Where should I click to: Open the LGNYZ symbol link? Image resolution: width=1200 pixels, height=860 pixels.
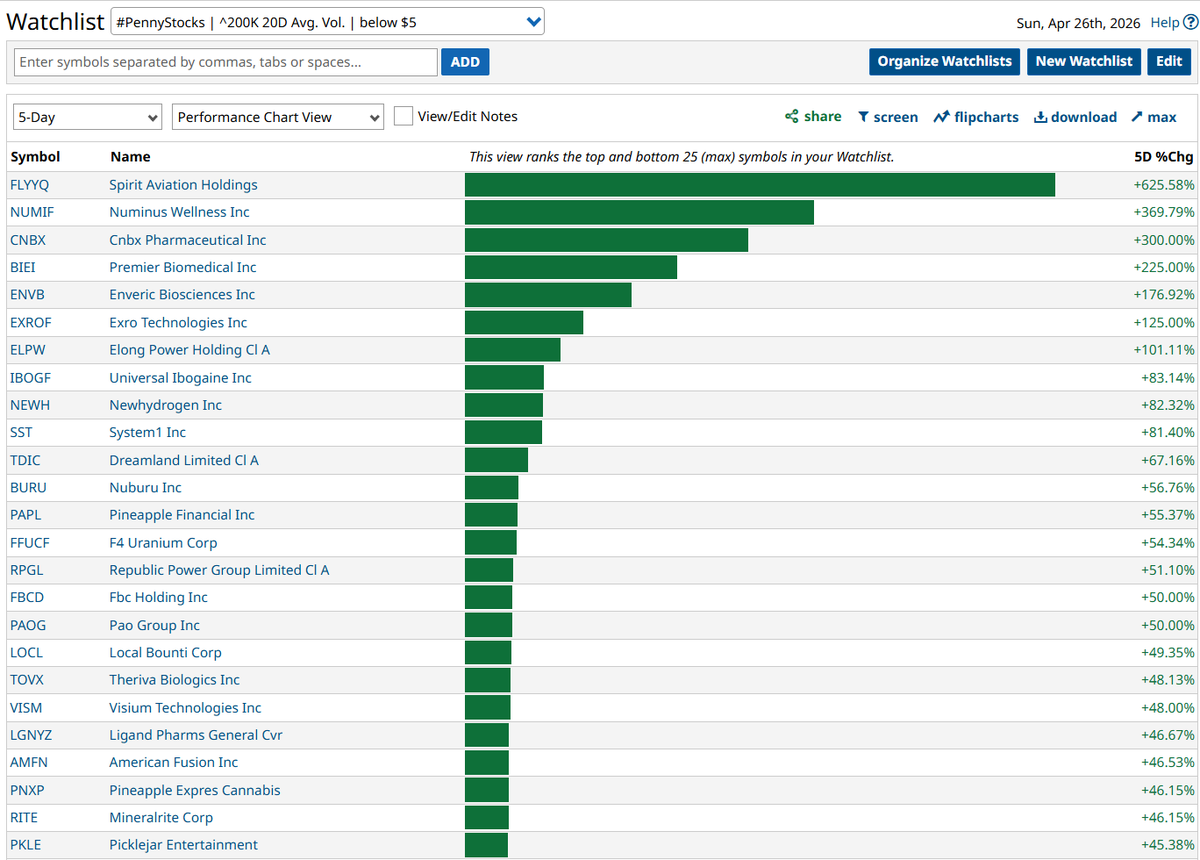(x=31, y=735)
